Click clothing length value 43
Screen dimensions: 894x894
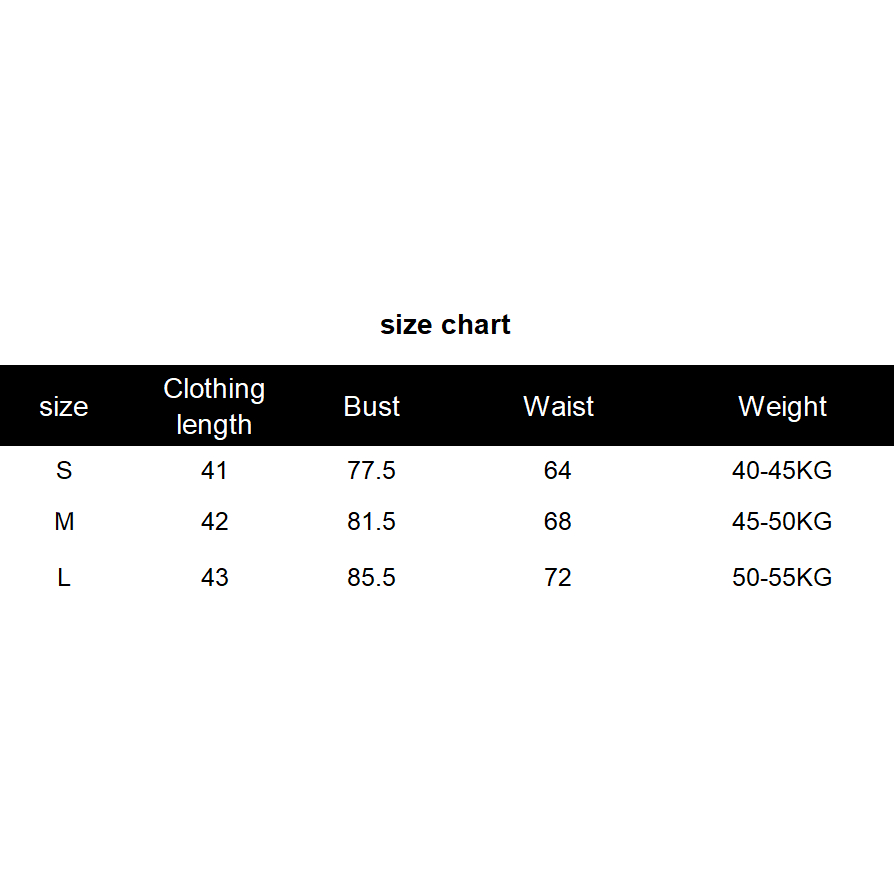[x=214, y=578]
